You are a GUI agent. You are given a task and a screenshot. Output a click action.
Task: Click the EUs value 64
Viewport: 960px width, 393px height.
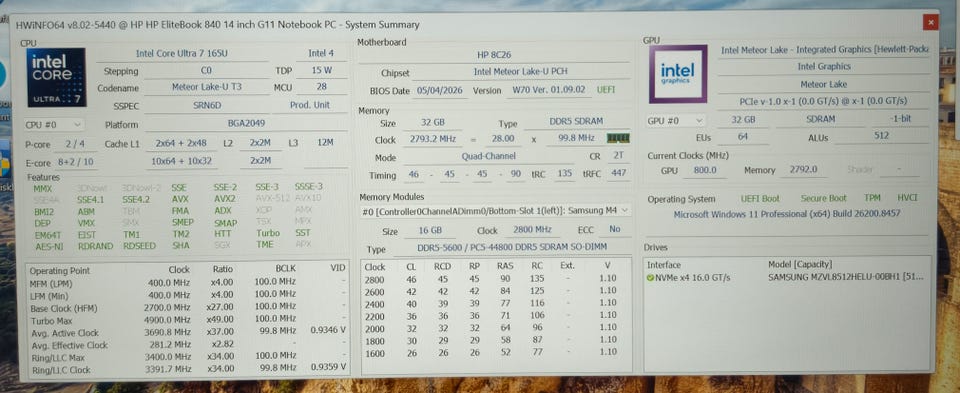[x=743, y=137]
